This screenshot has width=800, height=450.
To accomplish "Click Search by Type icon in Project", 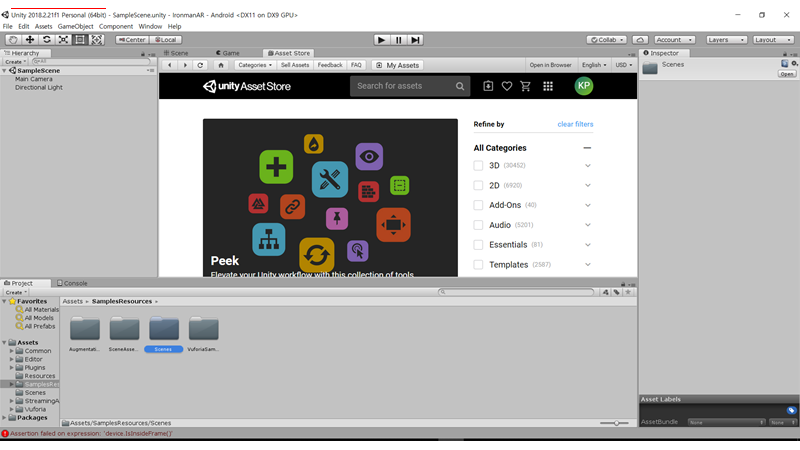I will (606, 292).
